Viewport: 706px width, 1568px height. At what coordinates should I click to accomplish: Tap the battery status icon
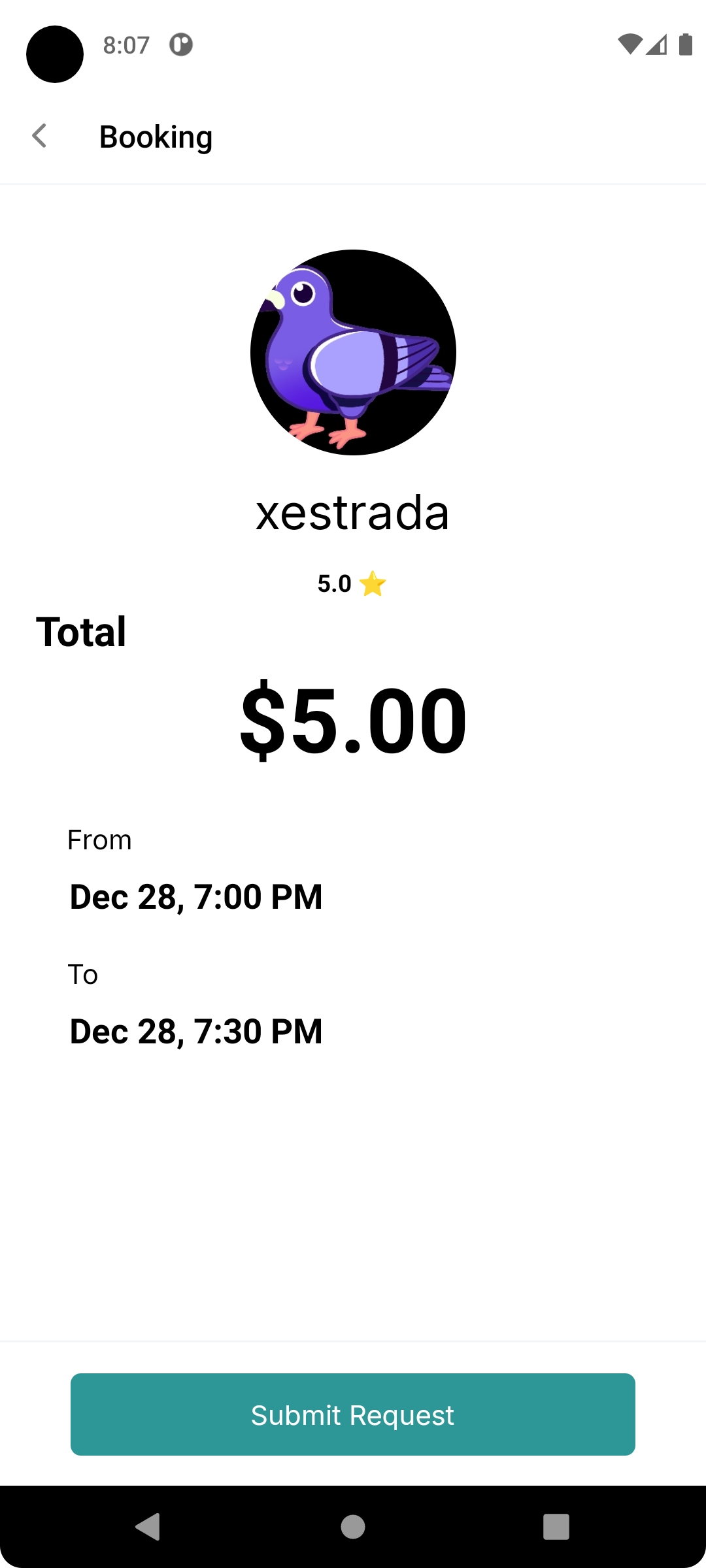(685, 44)
